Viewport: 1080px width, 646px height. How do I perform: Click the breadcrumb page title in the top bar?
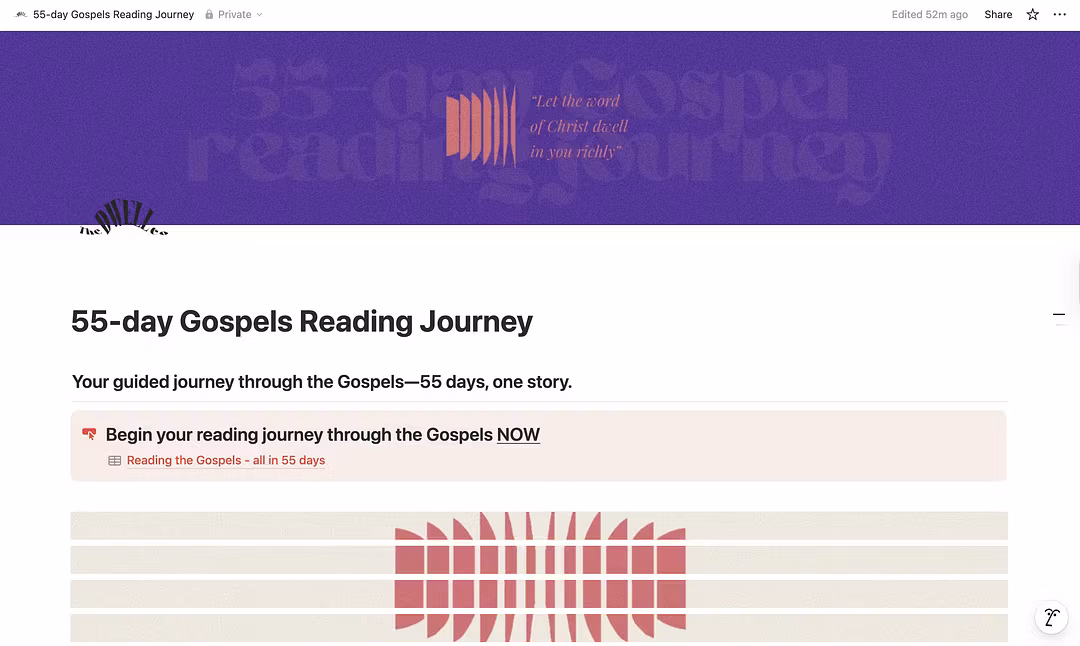pos(114,15)
